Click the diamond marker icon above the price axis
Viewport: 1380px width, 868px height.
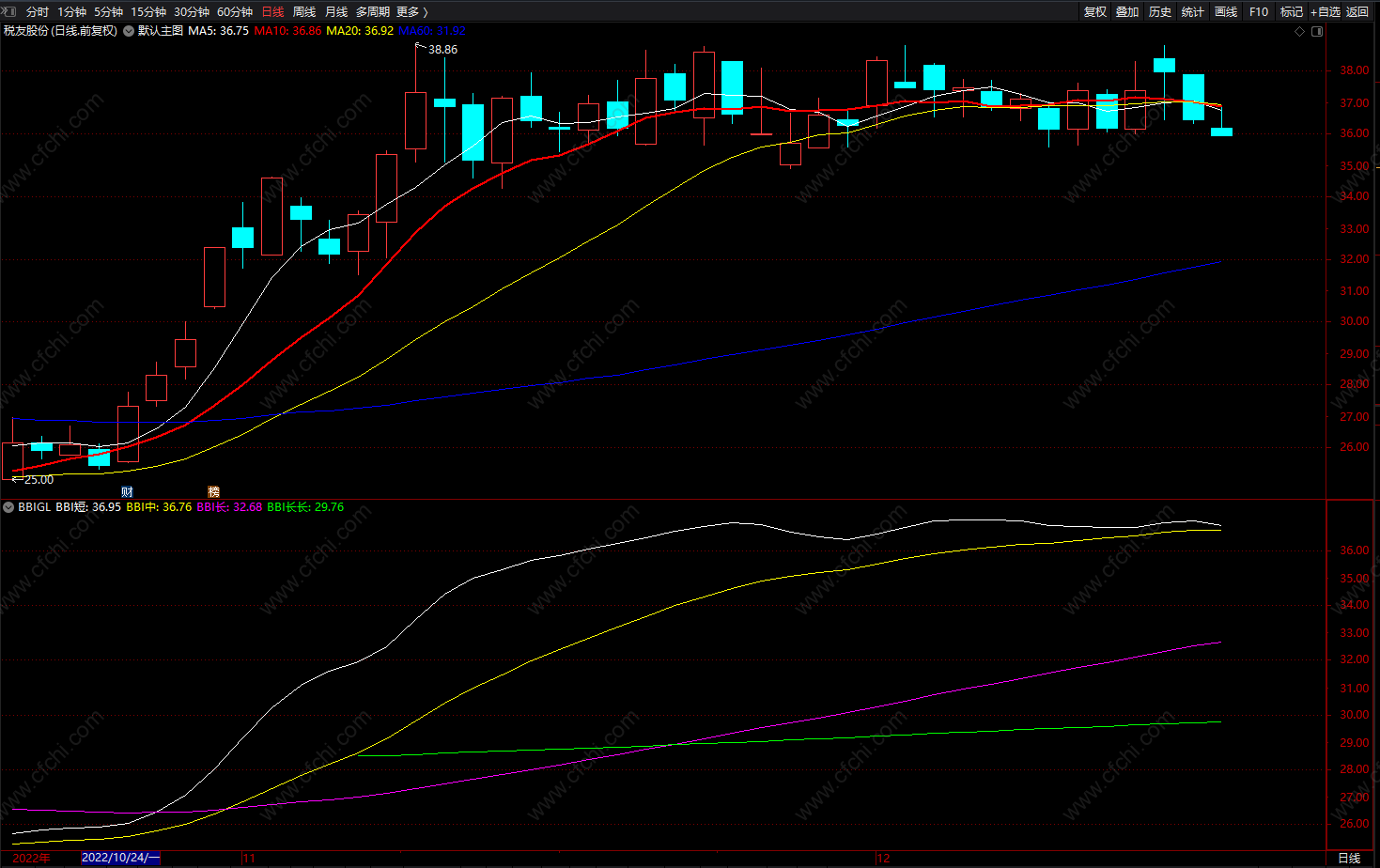click(x=1300, y=31)
